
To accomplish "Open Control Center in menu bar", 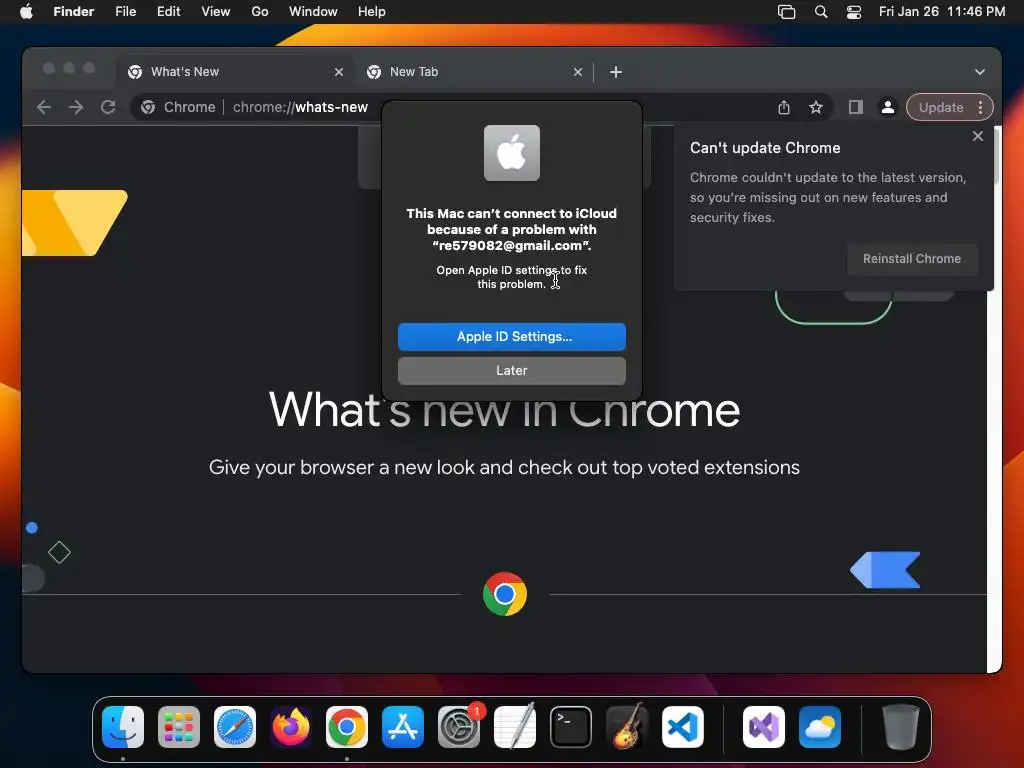I will pyautogui.click(x=854, y=12).
